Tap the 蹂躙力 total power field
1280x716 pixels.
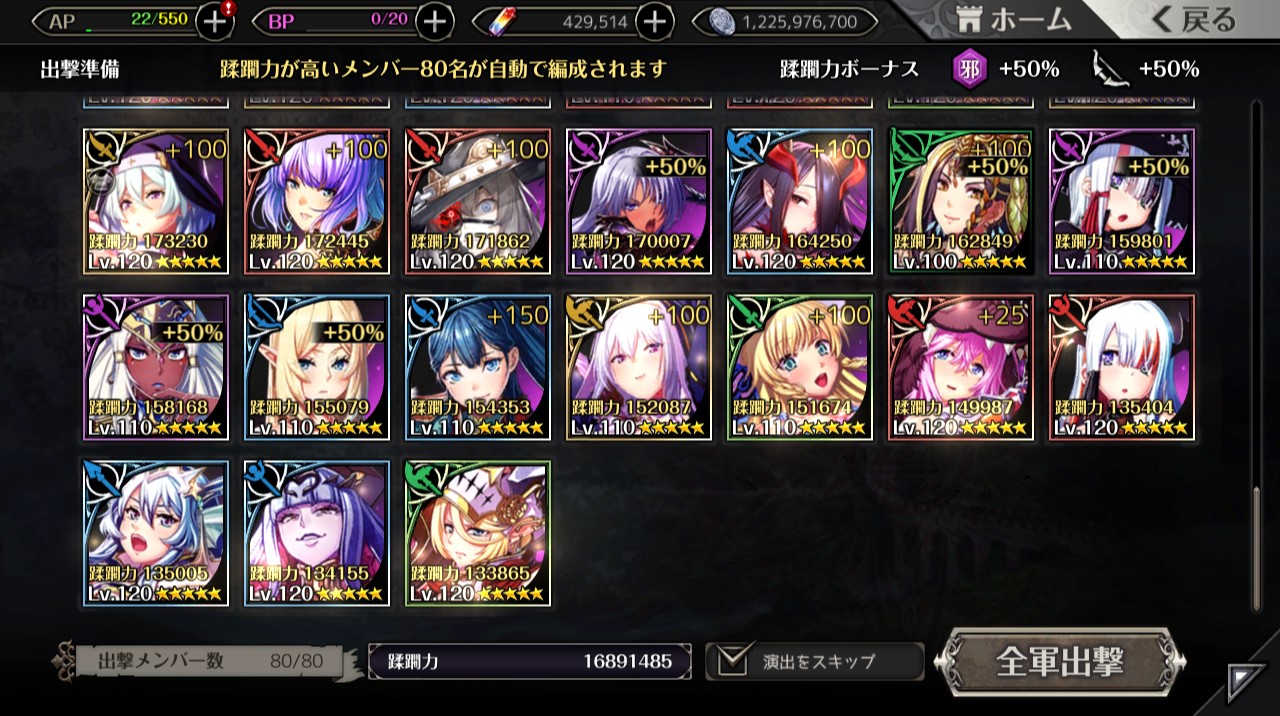click(x=530, y=661)
